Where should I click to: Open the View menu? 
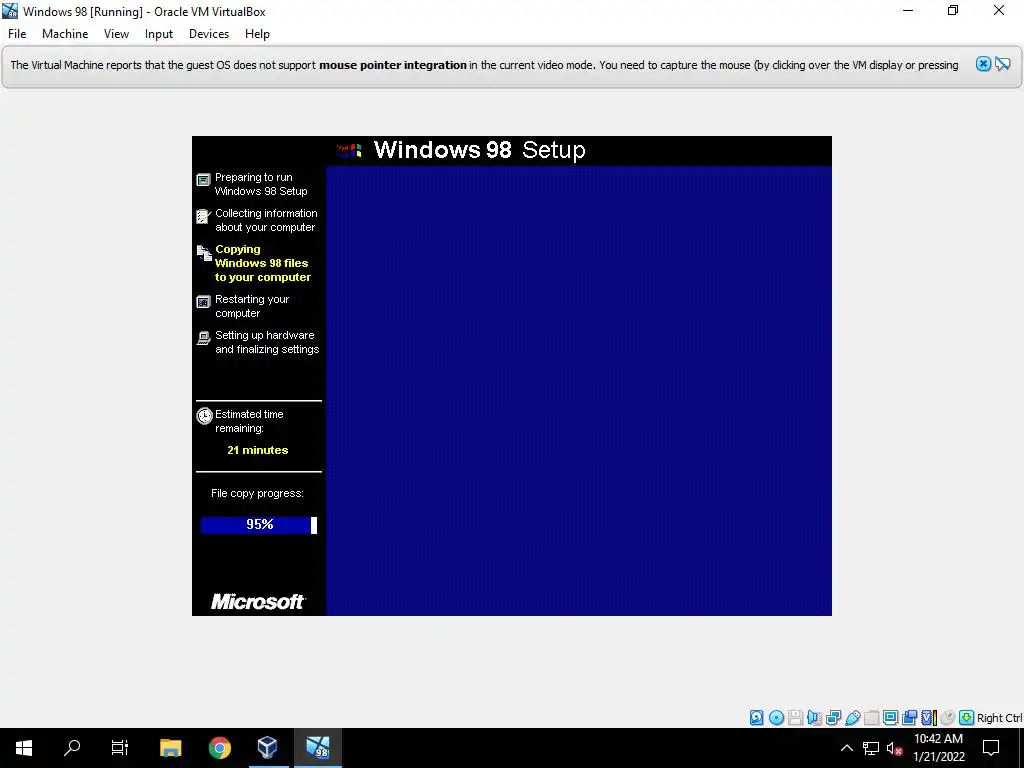(x=116, y=34)
